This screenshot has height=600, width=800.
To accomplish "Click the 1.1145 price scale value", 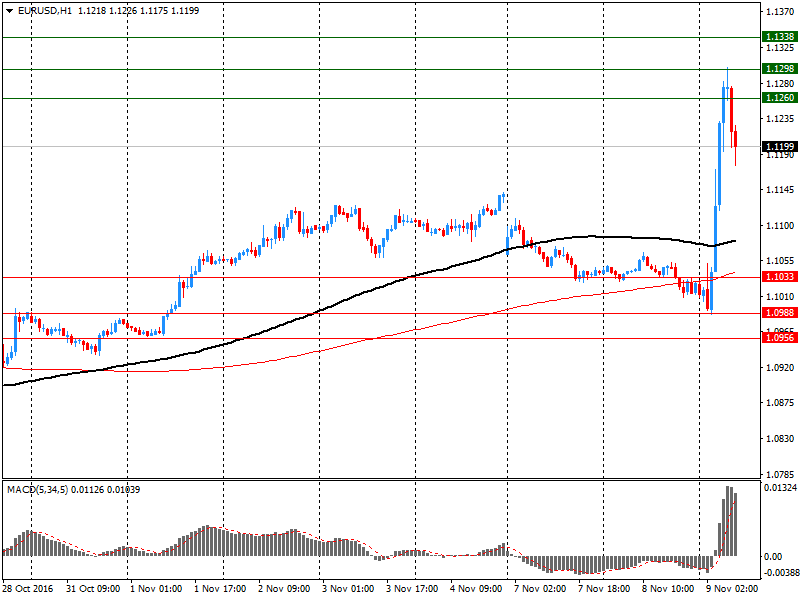I will click(x=780, y=190).
